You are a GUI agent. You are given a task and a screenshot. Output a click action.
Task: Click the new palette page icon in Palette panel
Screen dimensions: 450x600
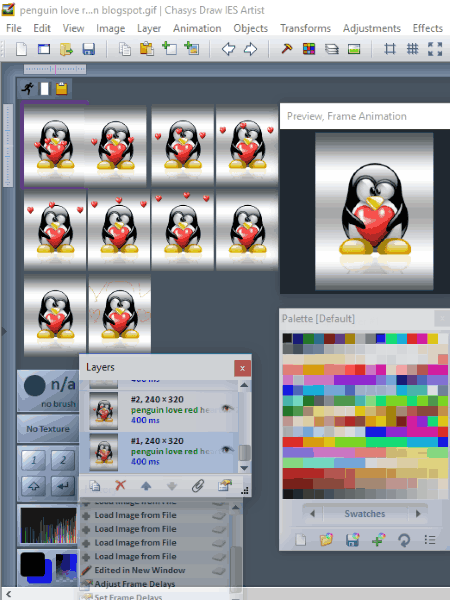click(x=301, y=540)
